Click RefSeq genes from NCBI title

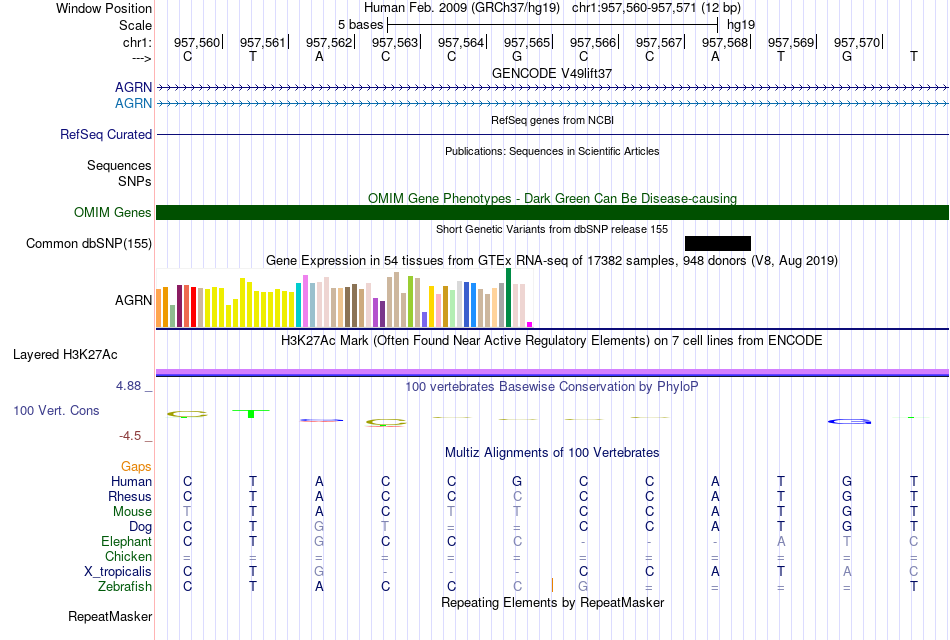(552, 120)
